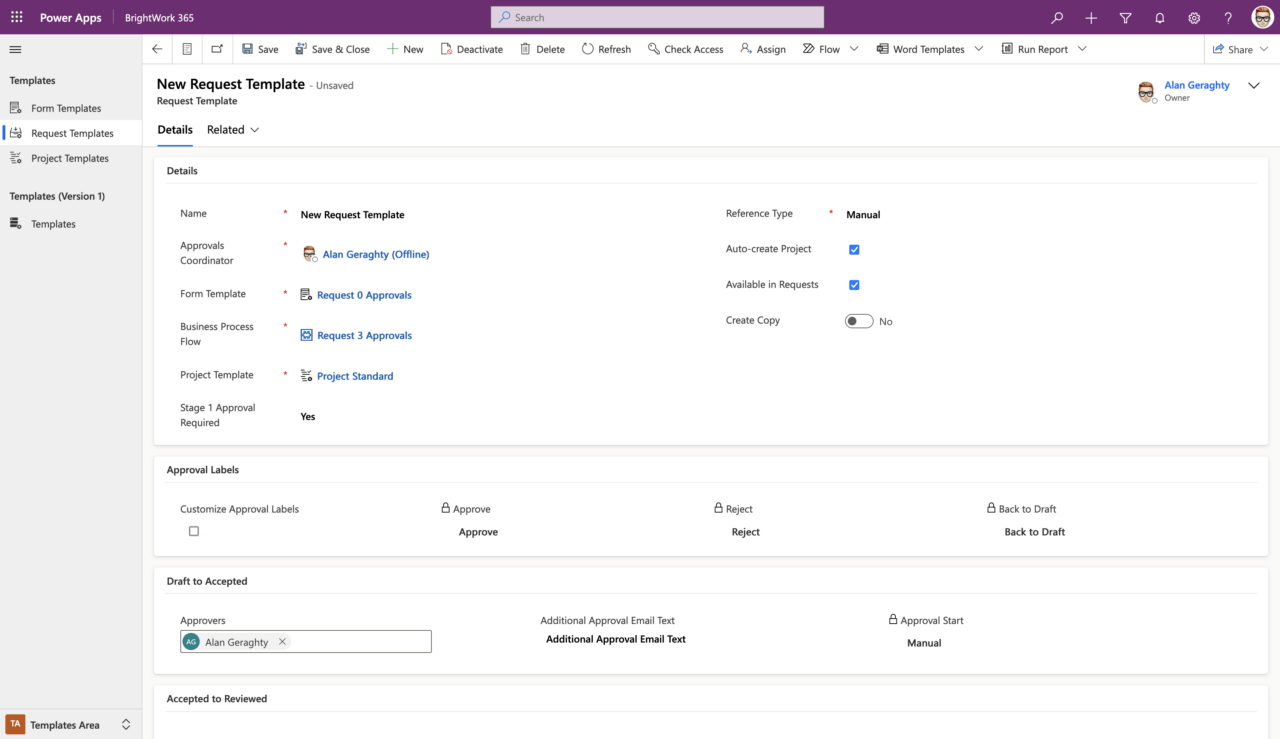Screen dimensions: 1280x739
Task: Click the back arrow above the record
Action: [x=157, y=48]
